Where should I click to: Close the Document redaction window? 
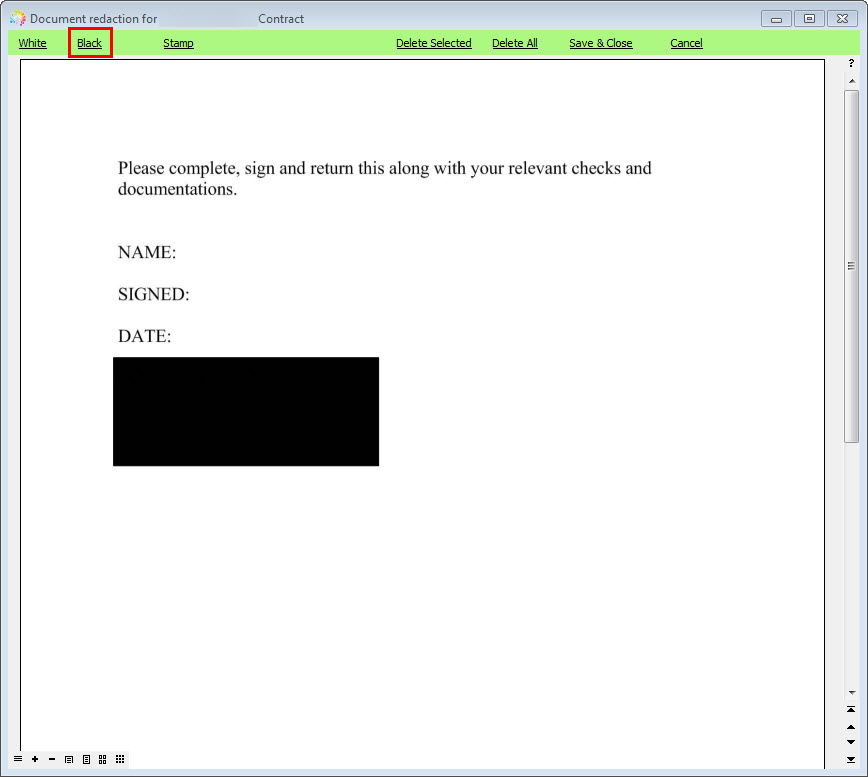(843, 19)
